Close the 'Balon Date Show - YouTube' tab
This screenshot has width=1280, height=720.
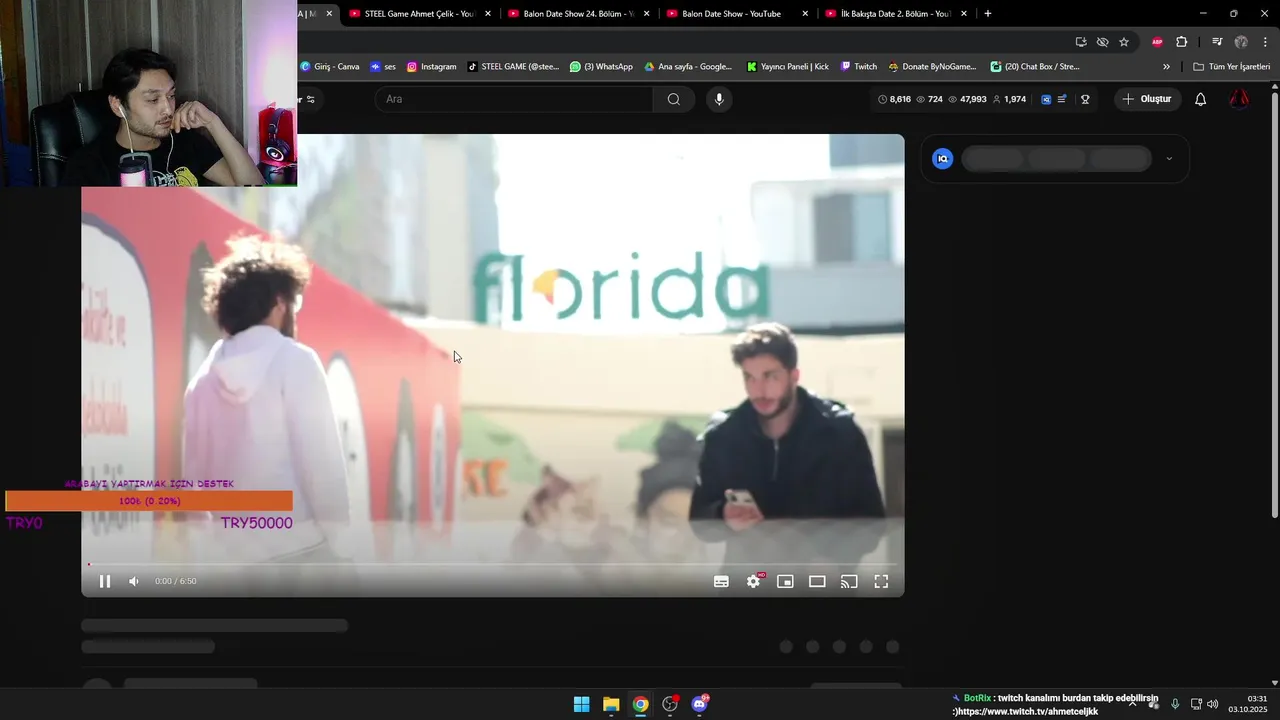pos(806,14)
